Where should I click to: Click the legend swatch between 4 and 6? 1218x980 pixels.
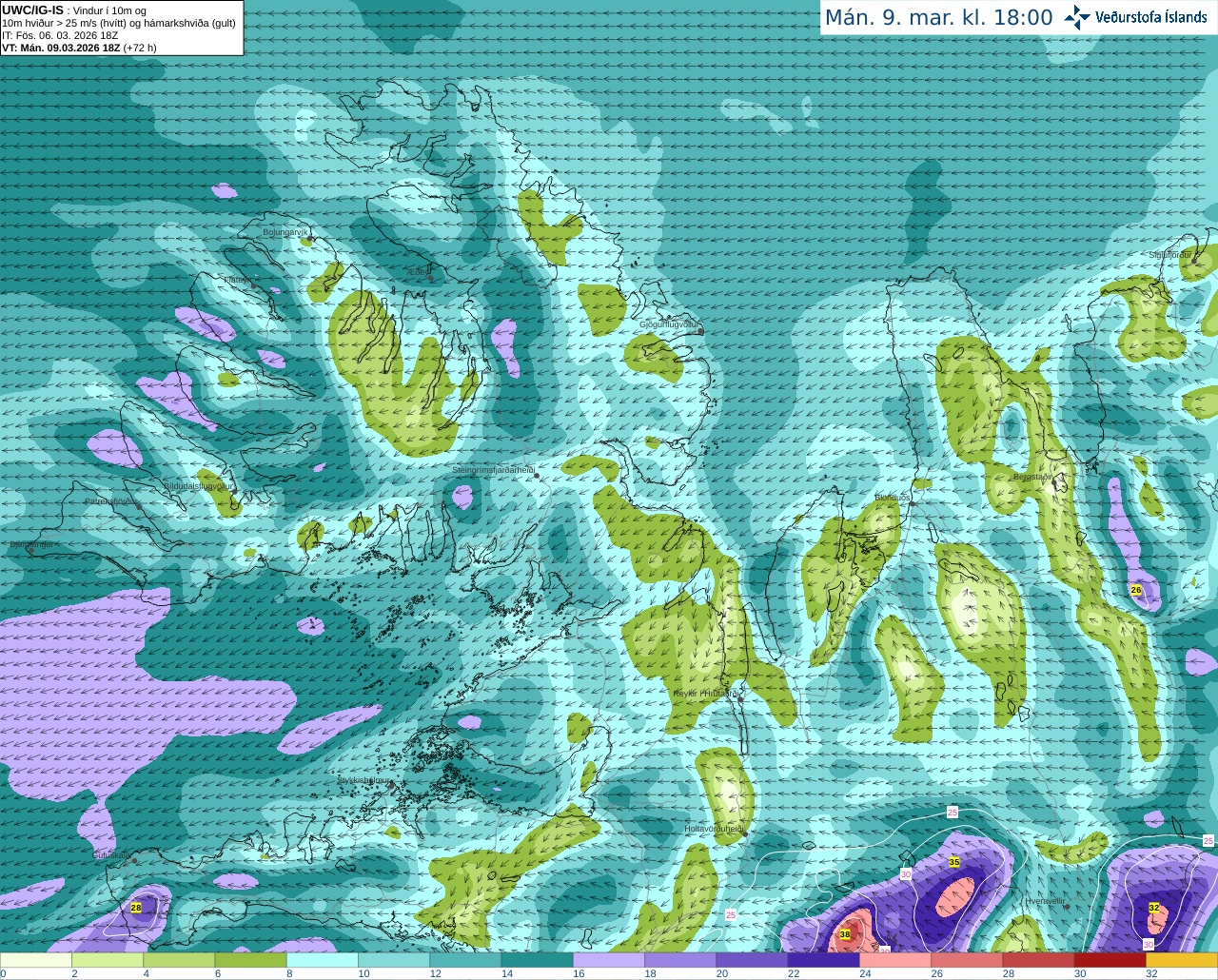[179, 960]
